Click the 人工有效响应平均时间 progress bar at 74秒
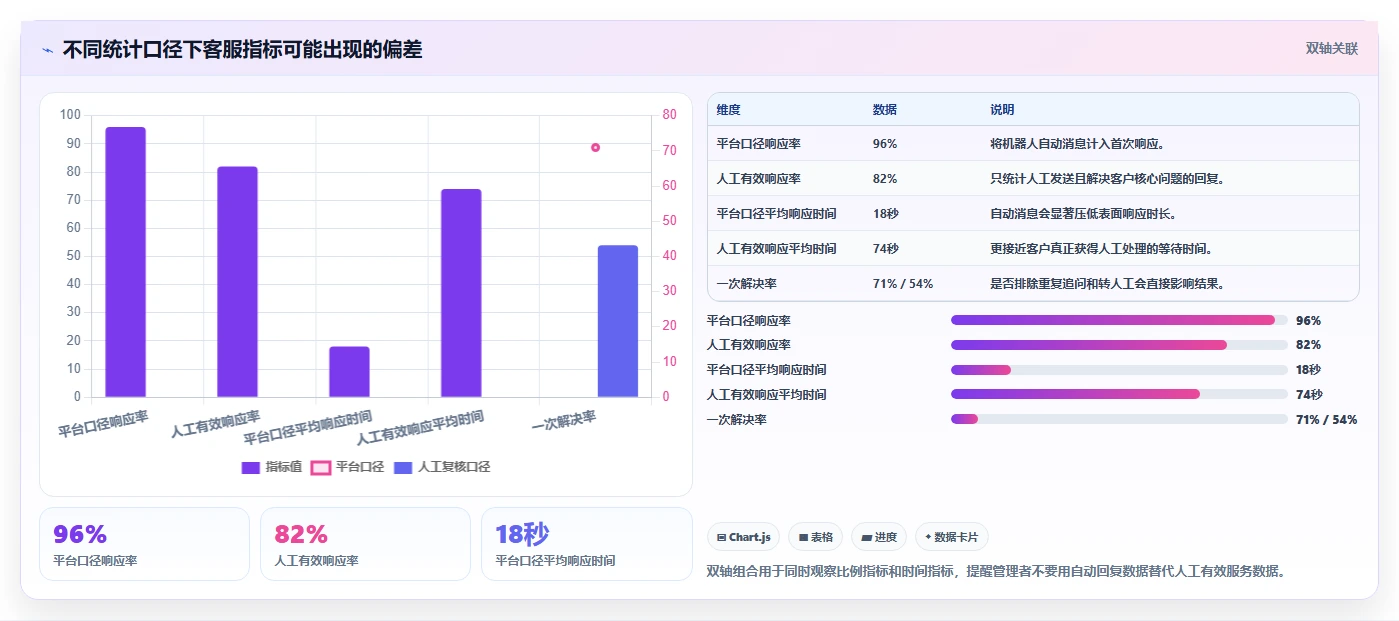Viewport: 1399px width, 621px height. [1119, 395]
